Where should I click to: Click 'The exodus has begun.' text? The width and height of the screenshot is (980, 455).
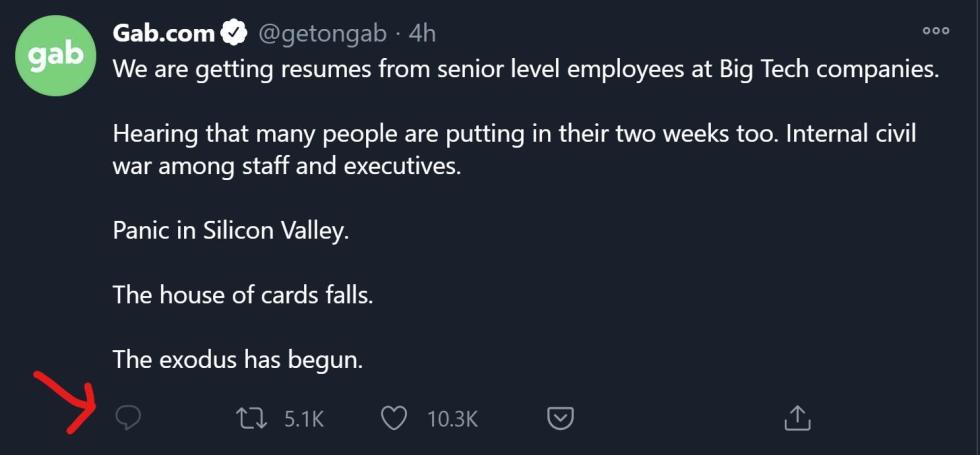coord(238,359)
